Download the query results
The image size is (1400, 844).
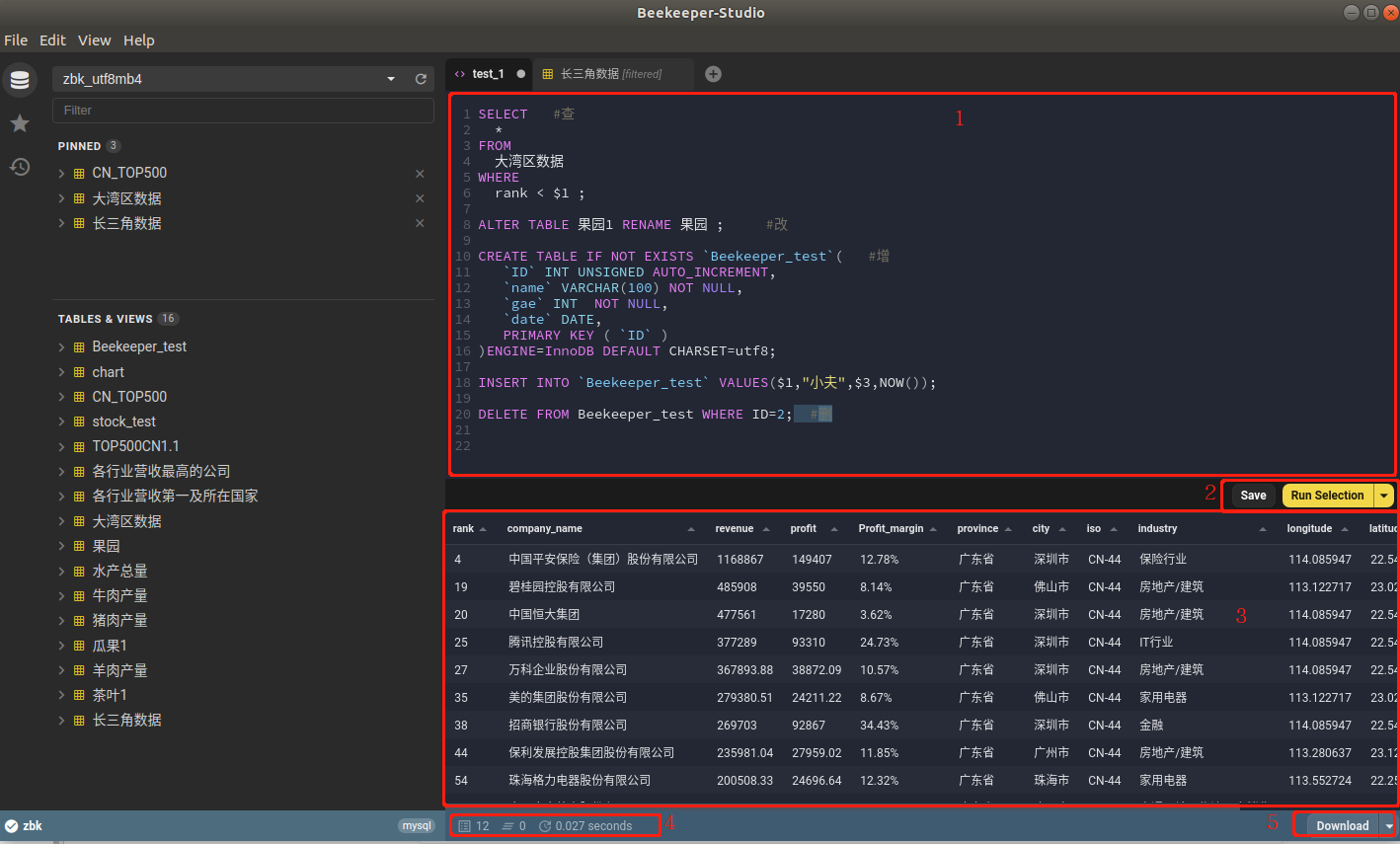click(1343, 826)
